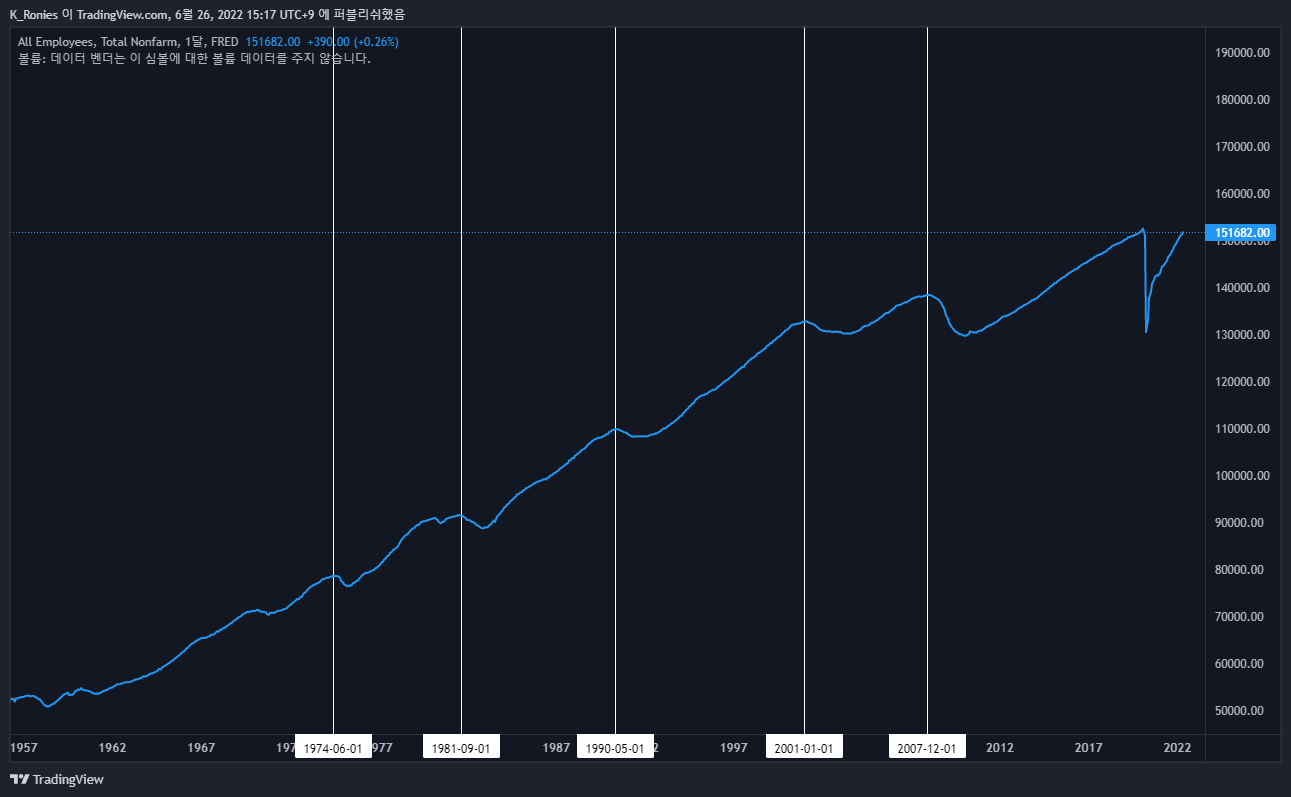Viewport: 1291px width, 797px height.
Task: Select the 1990-05-01 vertical line date label
Action: 615,748
